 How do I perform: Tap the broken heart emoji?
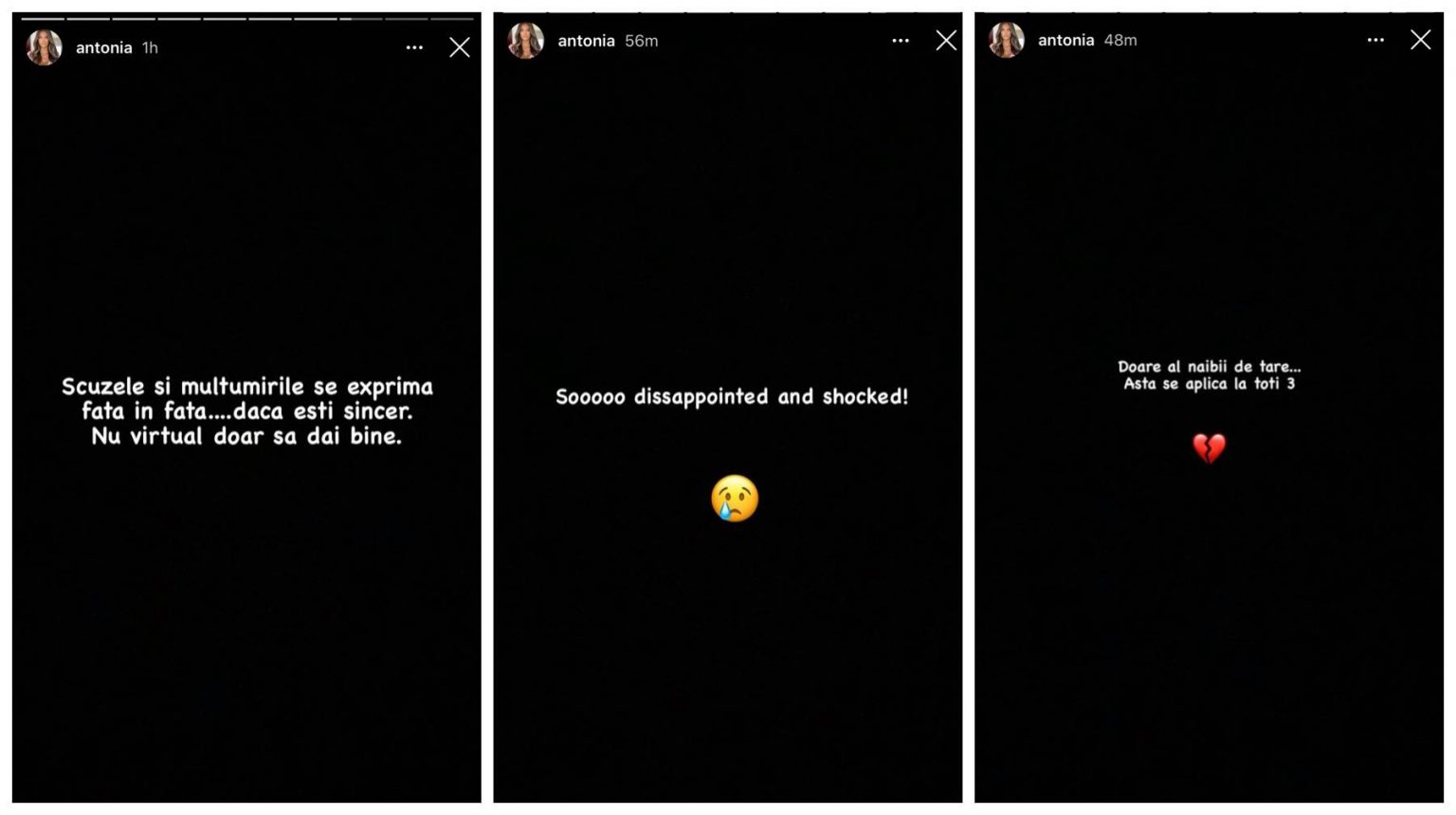point(1209,447)
